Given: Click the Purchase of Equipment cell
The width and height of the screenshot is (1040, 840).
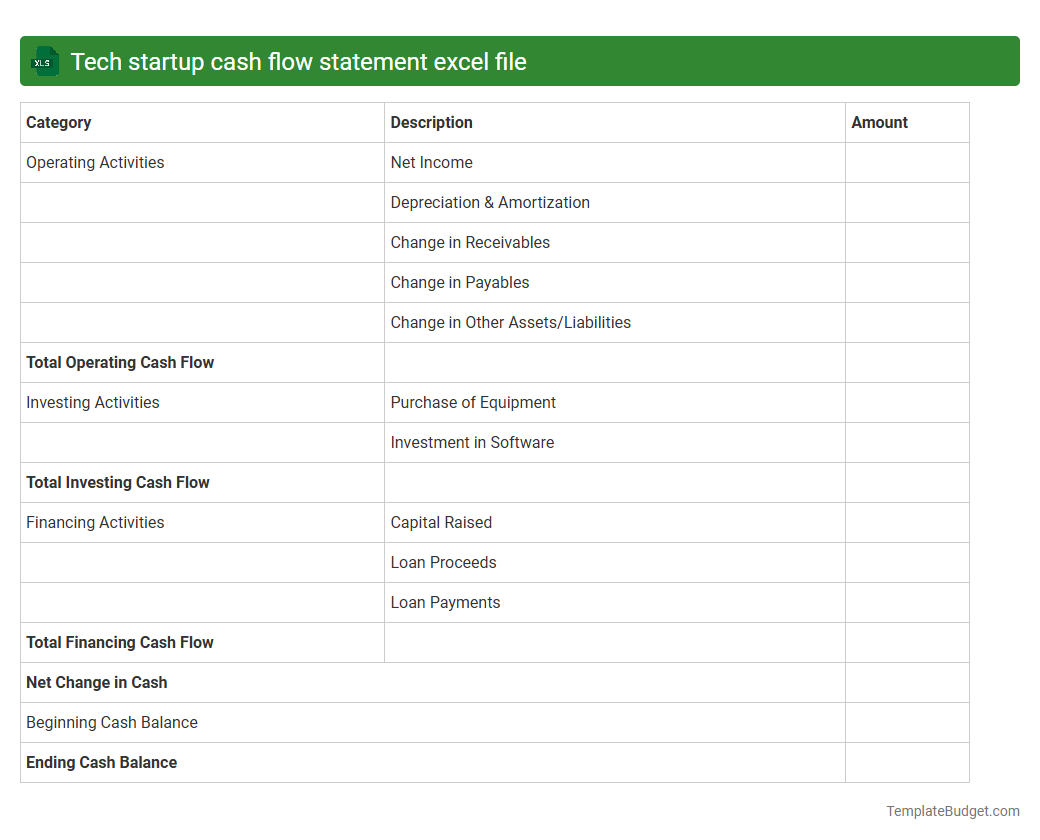Looking at the screenshot, I should pyautogui.click(x=473, y=402).
